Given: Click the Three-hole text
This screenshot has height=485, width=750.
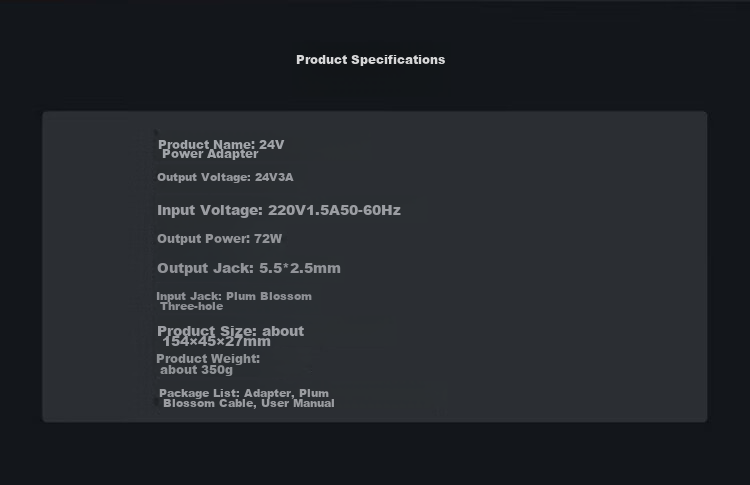Looking at the screenshot, I should (x=192, y=306).
